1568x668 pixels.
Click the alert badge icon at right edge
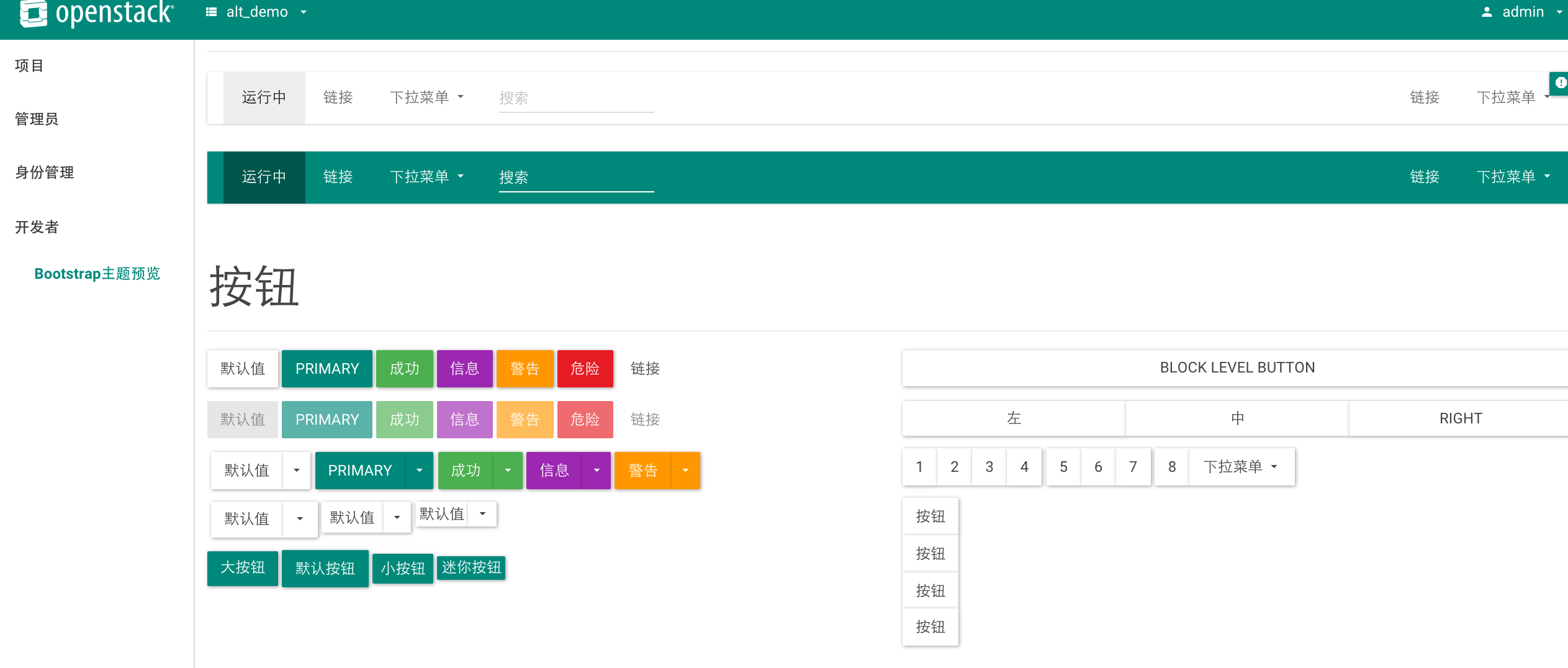1560,83
